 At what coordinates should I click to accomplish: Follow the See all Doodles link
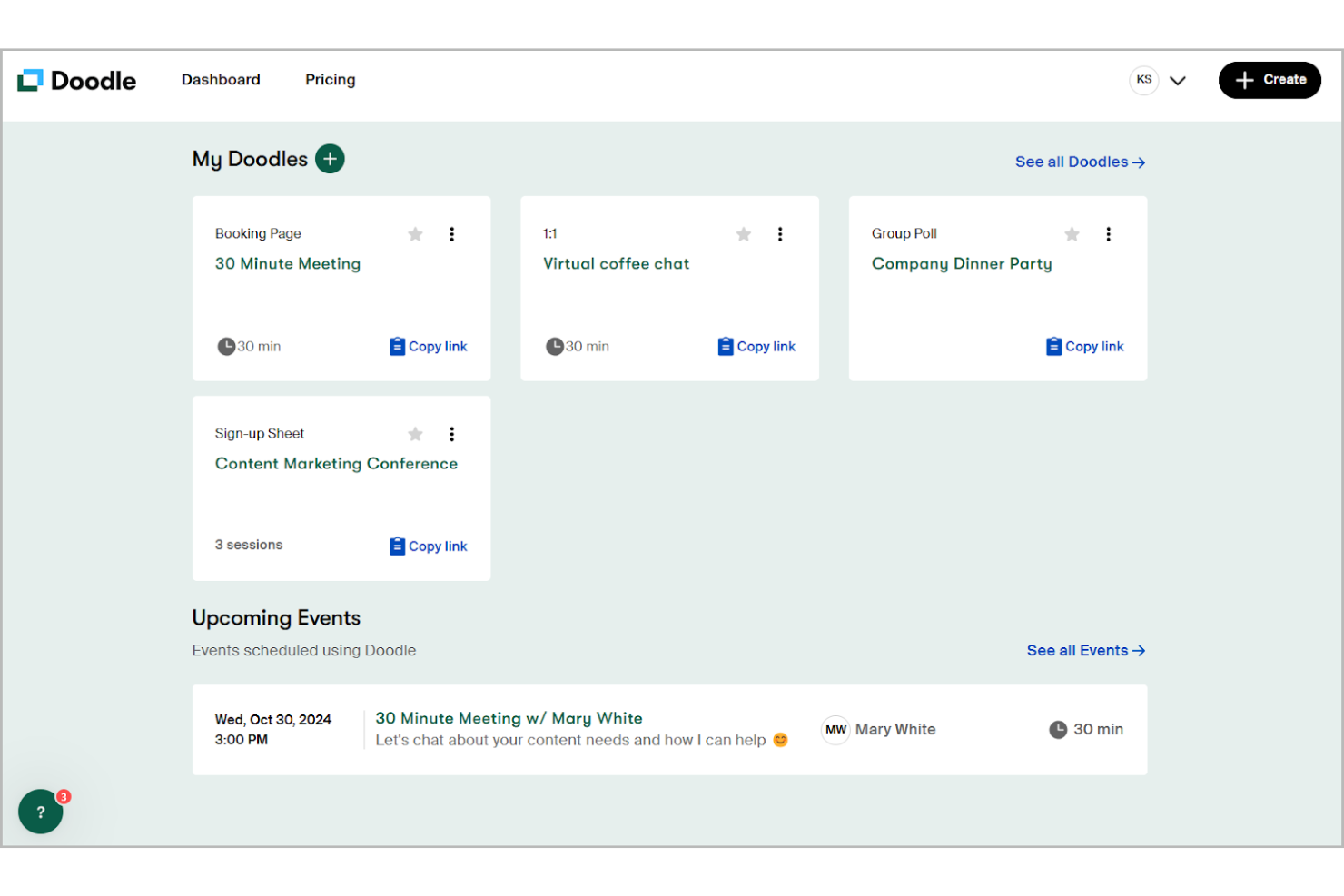pyautogui.click(x=1081, y=162)
